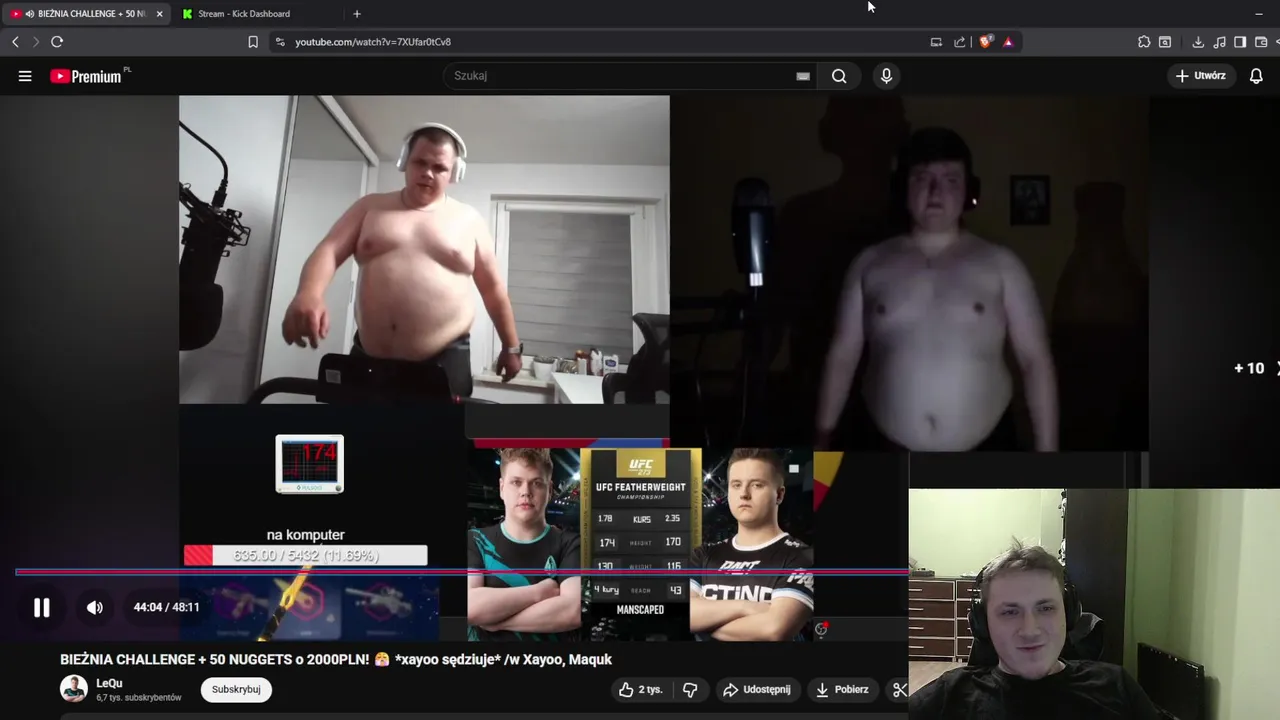Pause the video playback
Viewport: 1280px width, 720px height.
coord(42,608)
